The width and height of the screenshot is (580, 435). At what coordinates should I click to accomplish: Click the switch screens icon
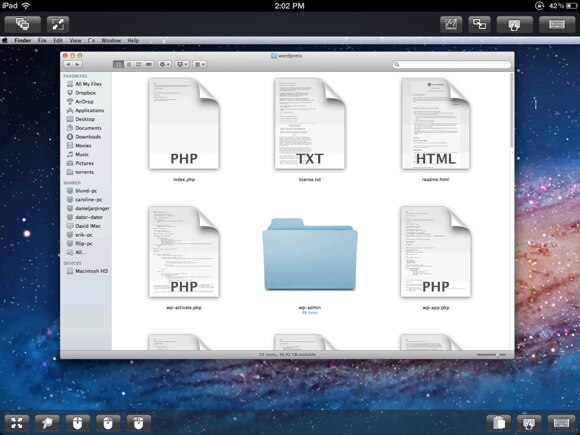tap(479, 25)
